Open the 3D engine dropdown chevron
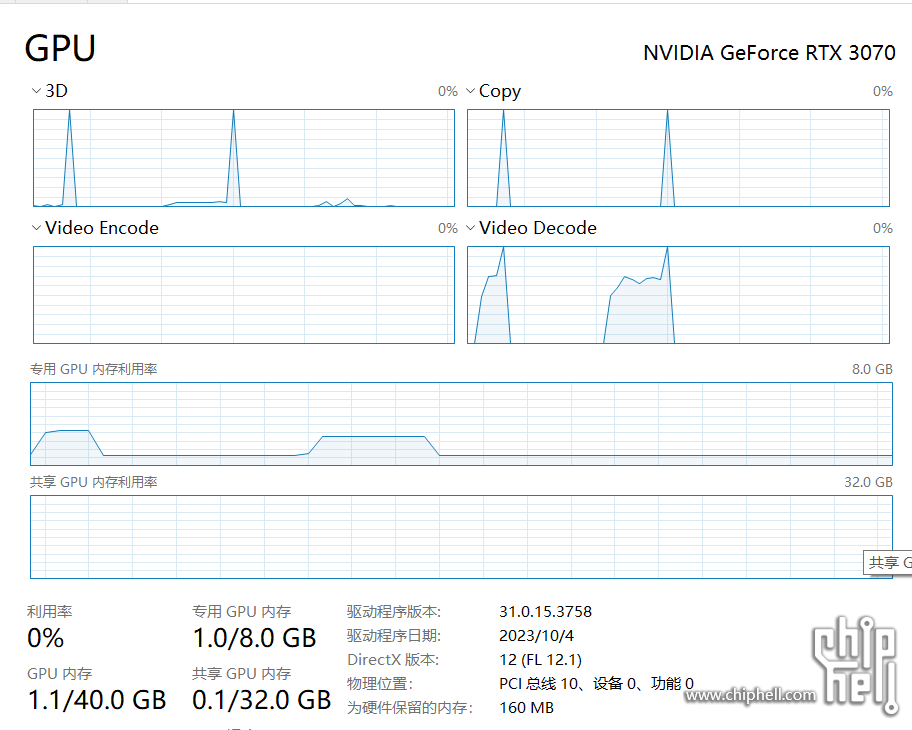This screenshot has width=912, height=730. pos(36,91)
